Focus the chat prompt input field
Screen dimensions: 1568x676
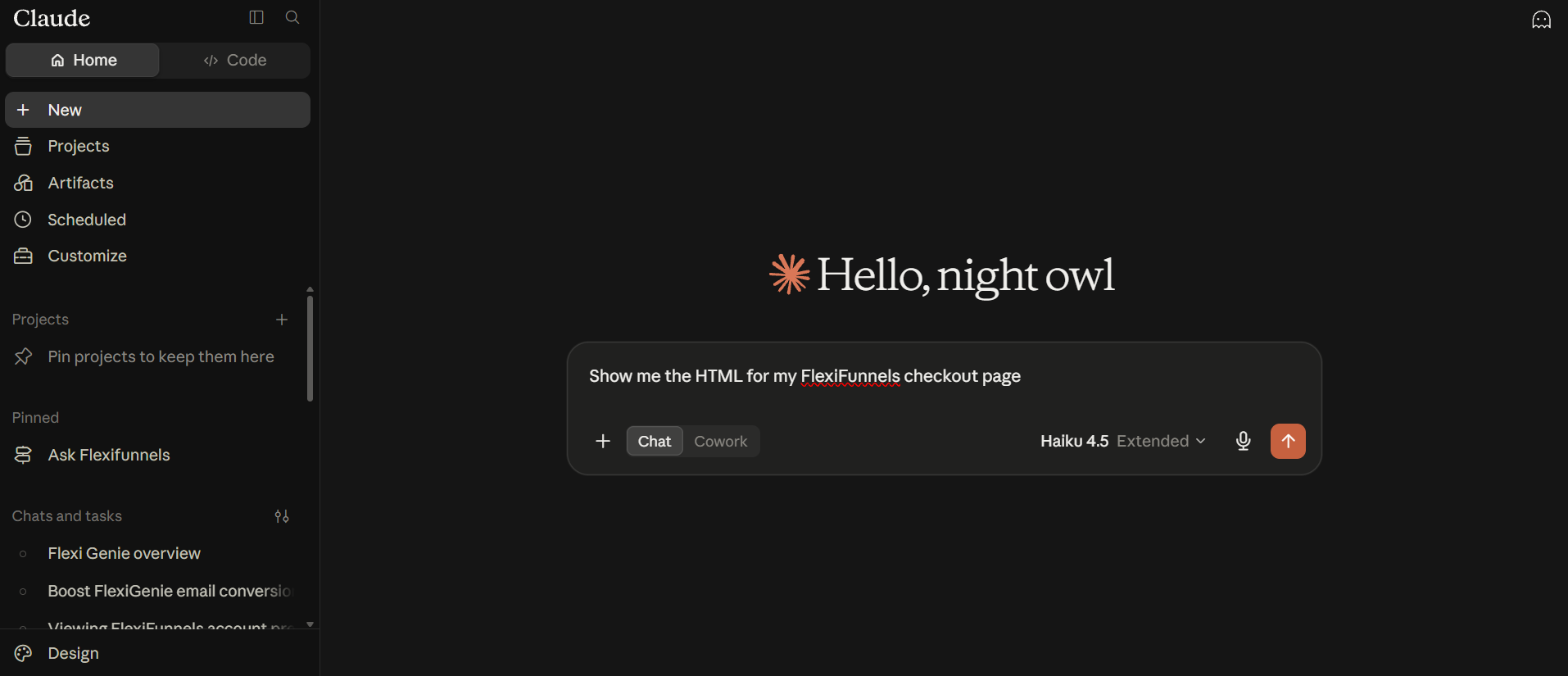(x=944, y=377)
